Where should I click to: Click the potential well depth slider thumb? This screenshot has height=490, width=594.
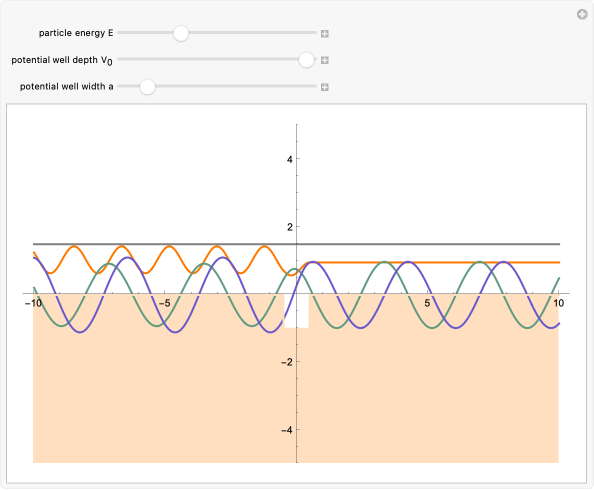[306, 60]
